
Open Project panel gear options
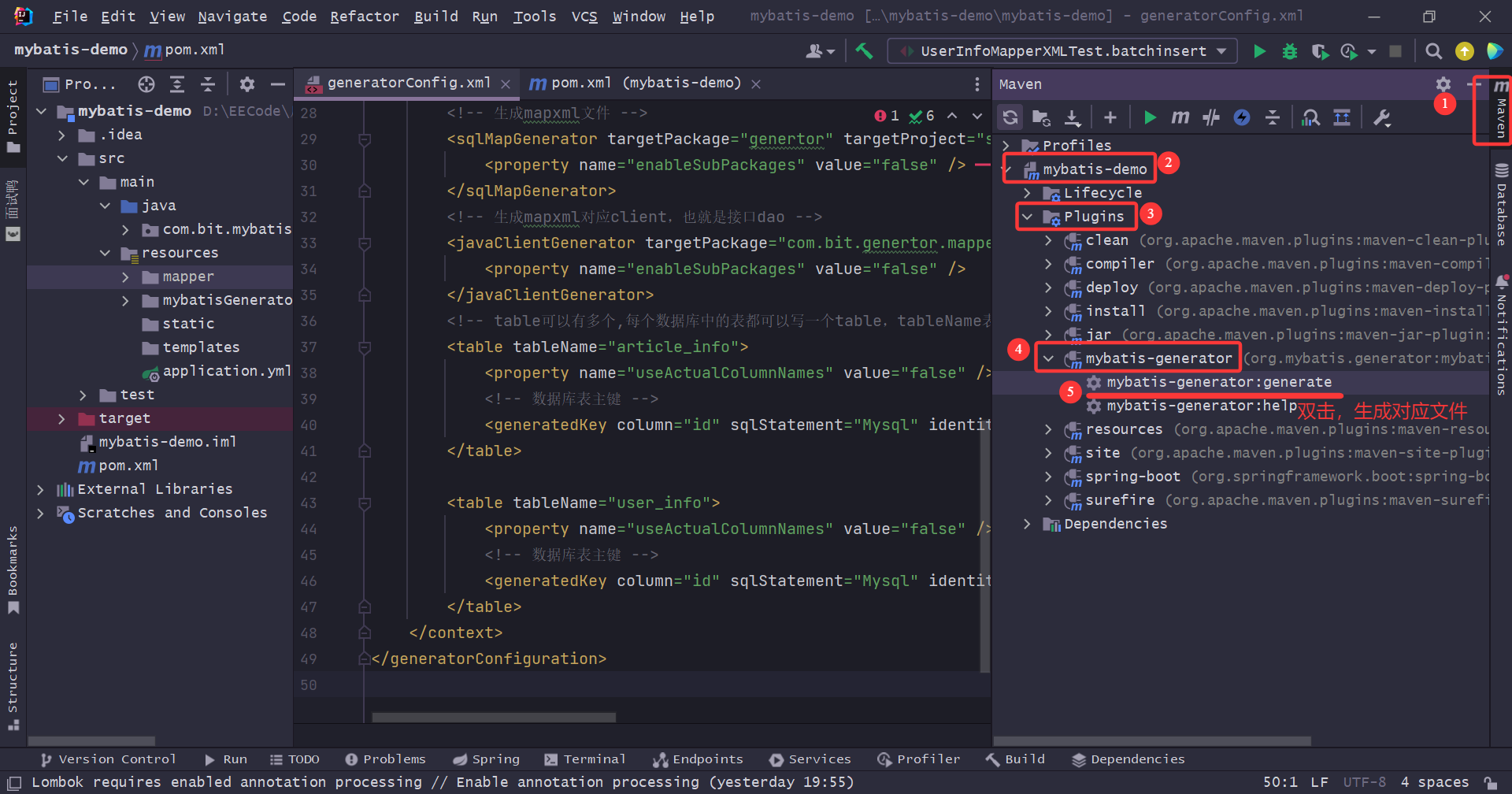point(247,84)
